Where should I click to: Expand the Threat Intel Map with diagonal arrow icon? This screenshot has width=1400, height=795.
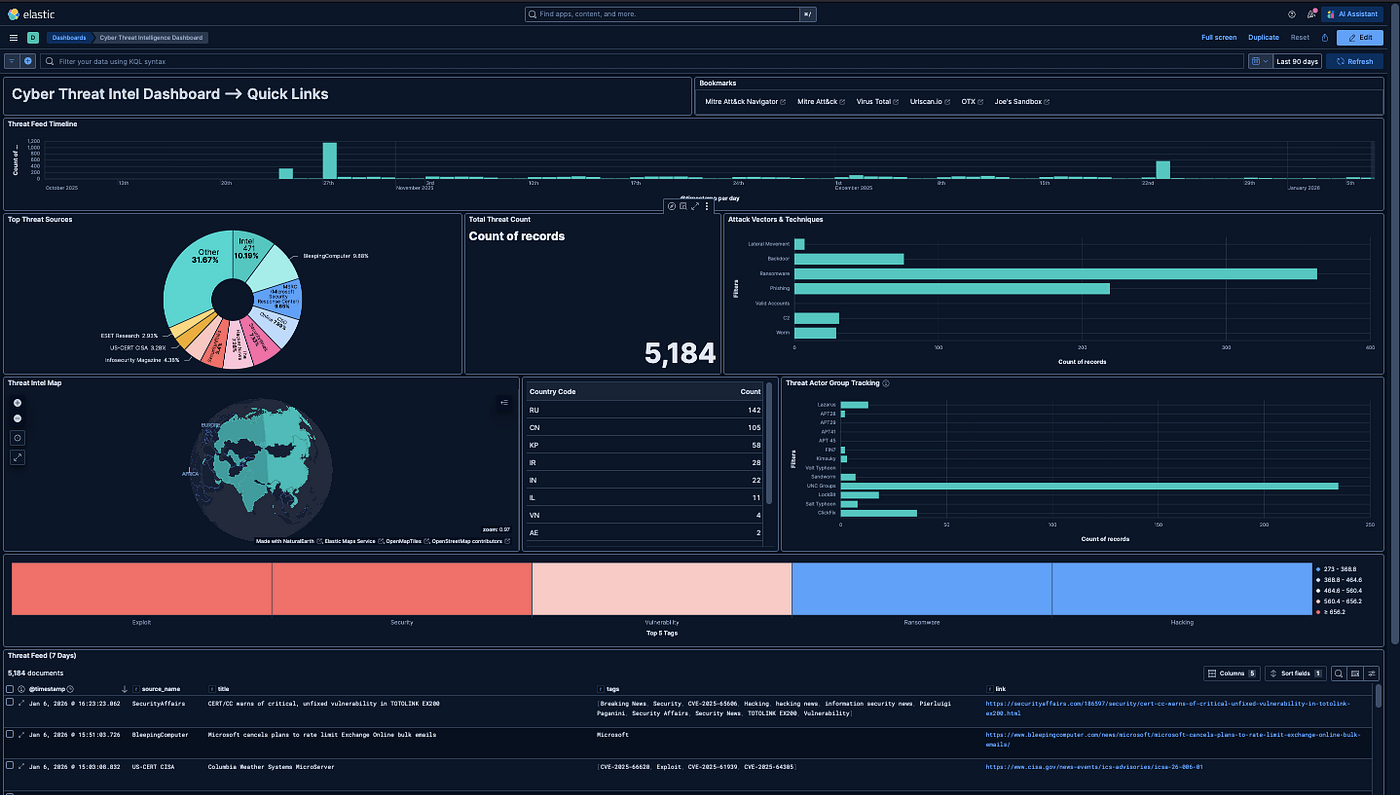tap(16, 457)
